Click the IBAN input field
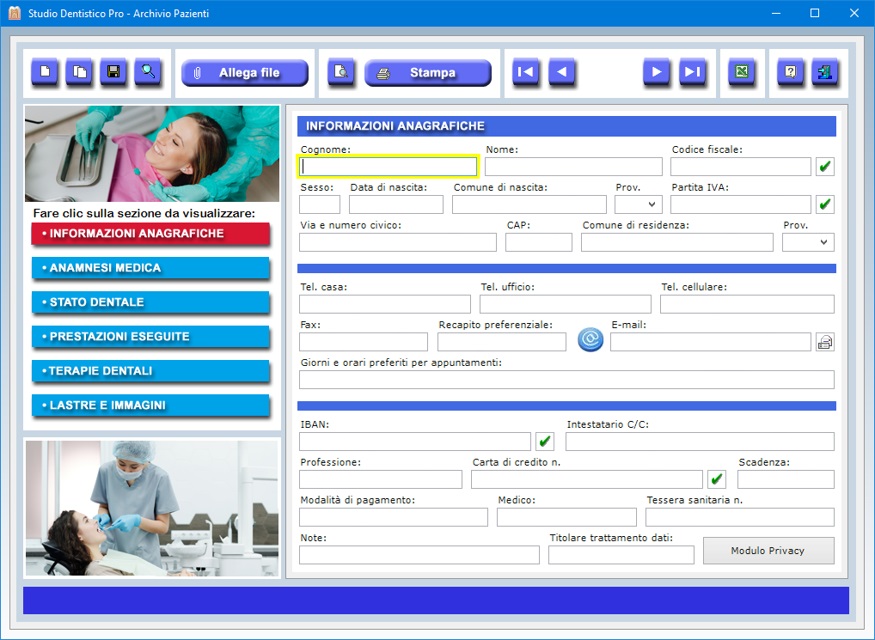The width and height of the screenshot is (875, 640). point(415,441)
